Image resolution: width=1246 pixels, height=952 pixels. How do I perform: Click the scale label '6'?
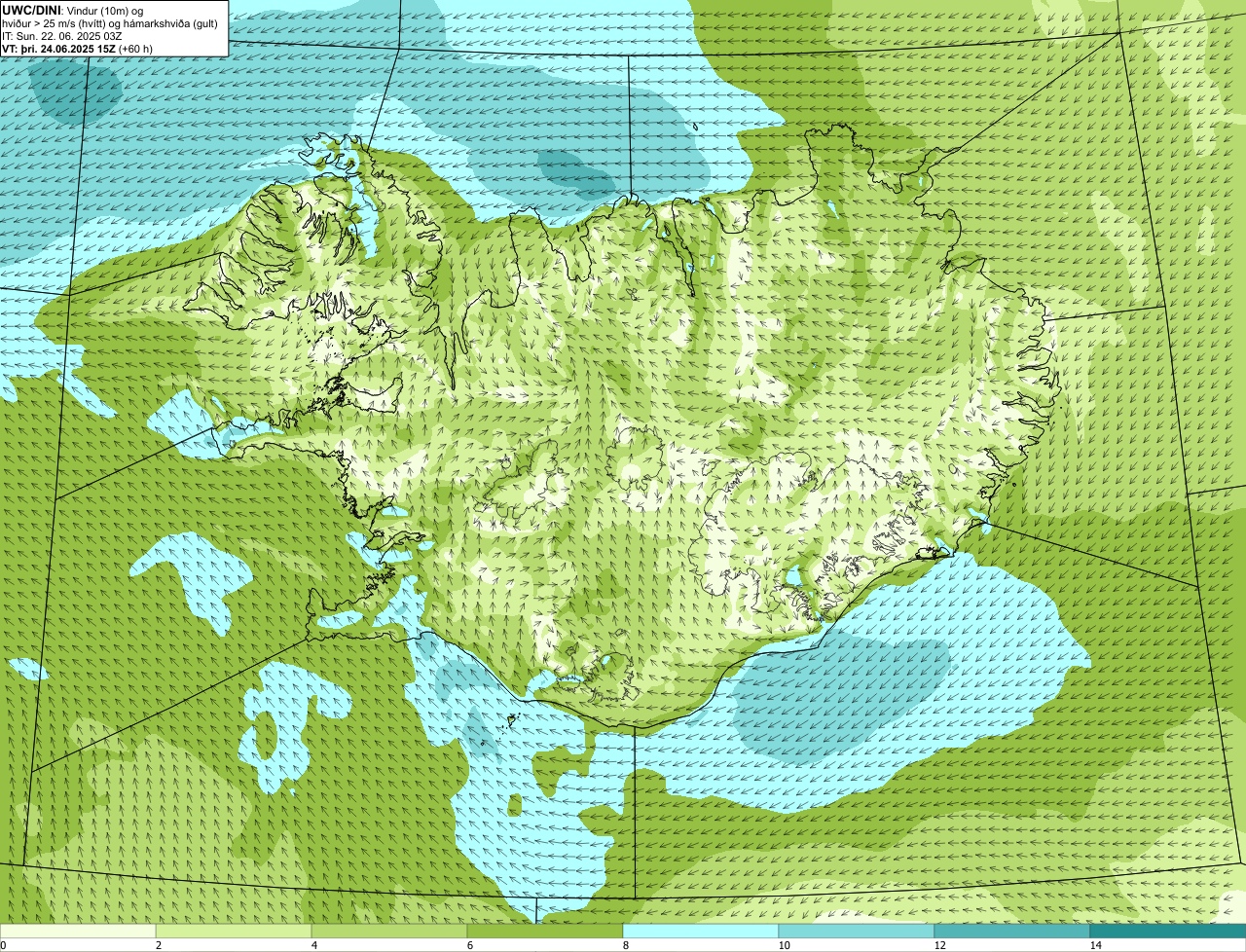point(469,945)
